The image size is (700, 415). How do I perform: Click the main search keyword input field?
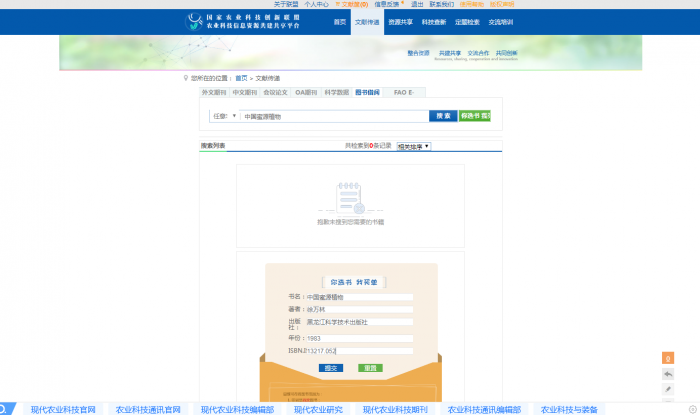335,116
